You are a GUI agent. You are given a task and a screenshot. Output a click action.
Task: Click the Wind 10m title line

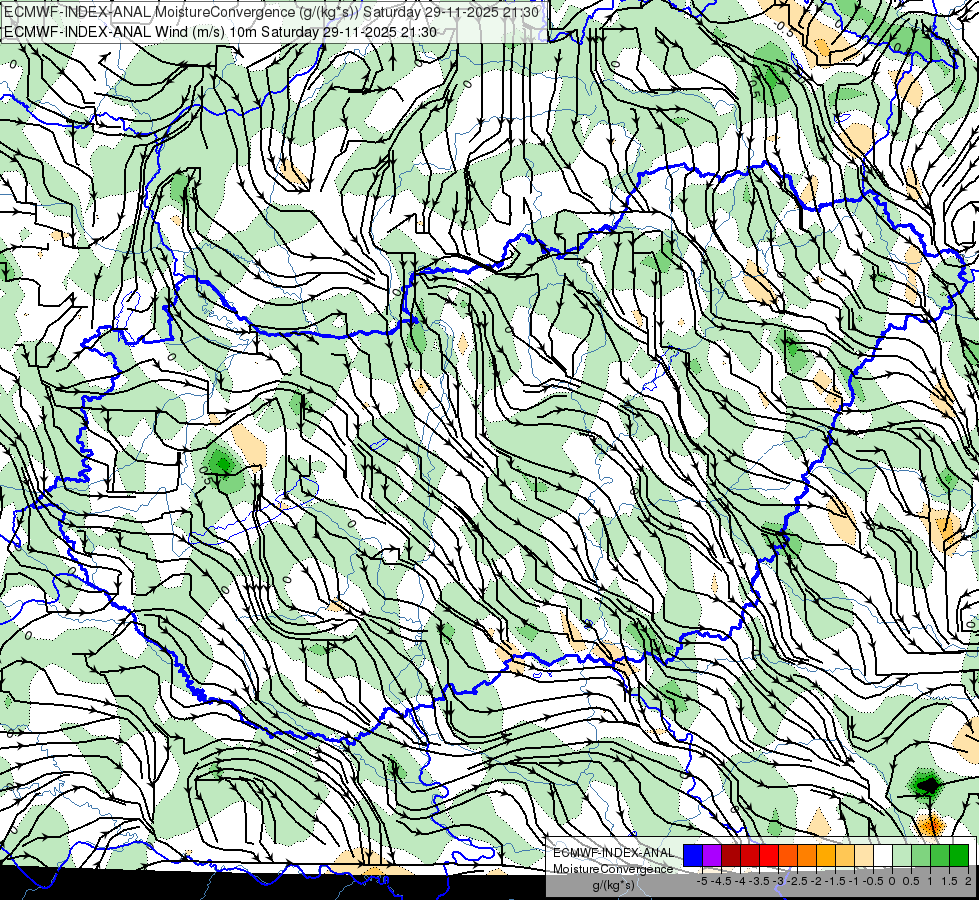pos(220,32)
